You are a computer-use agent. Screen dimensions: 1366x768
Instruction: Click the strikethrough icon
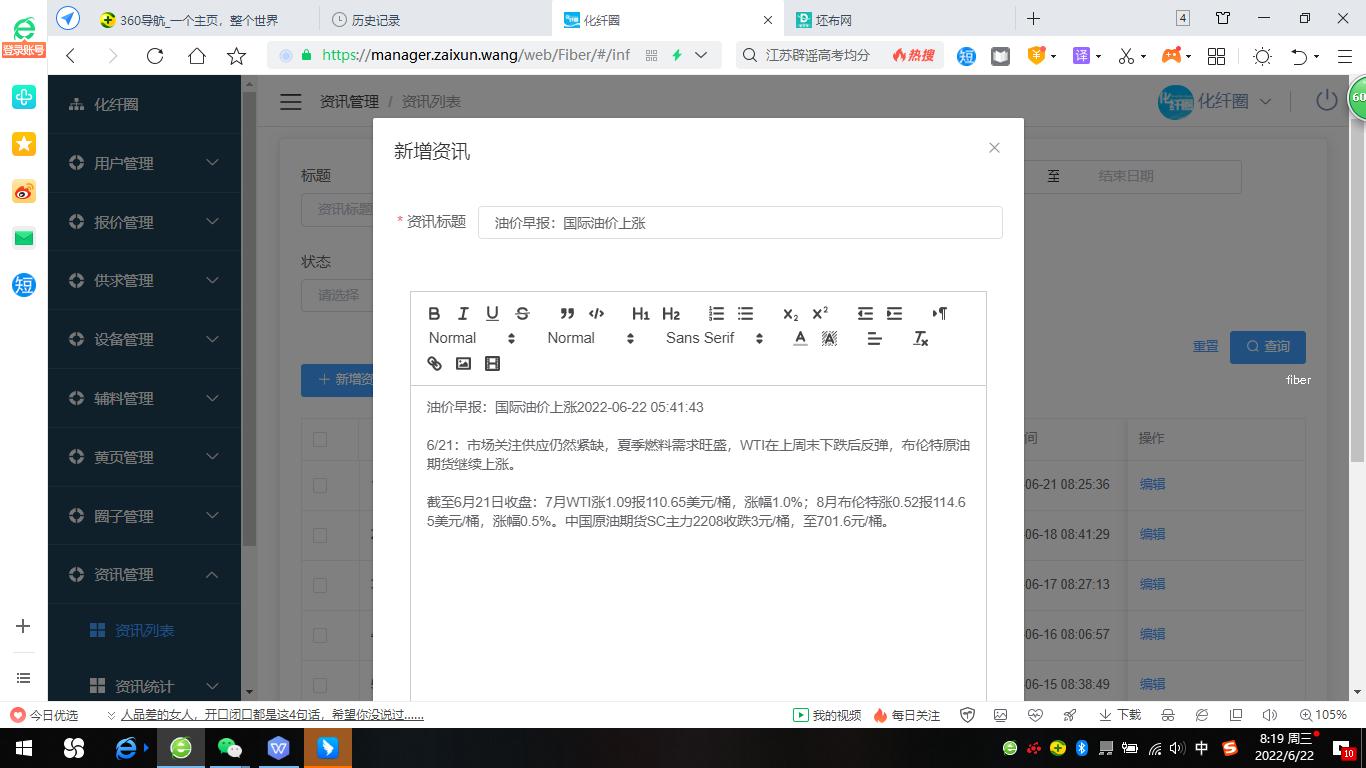(522, 313)
